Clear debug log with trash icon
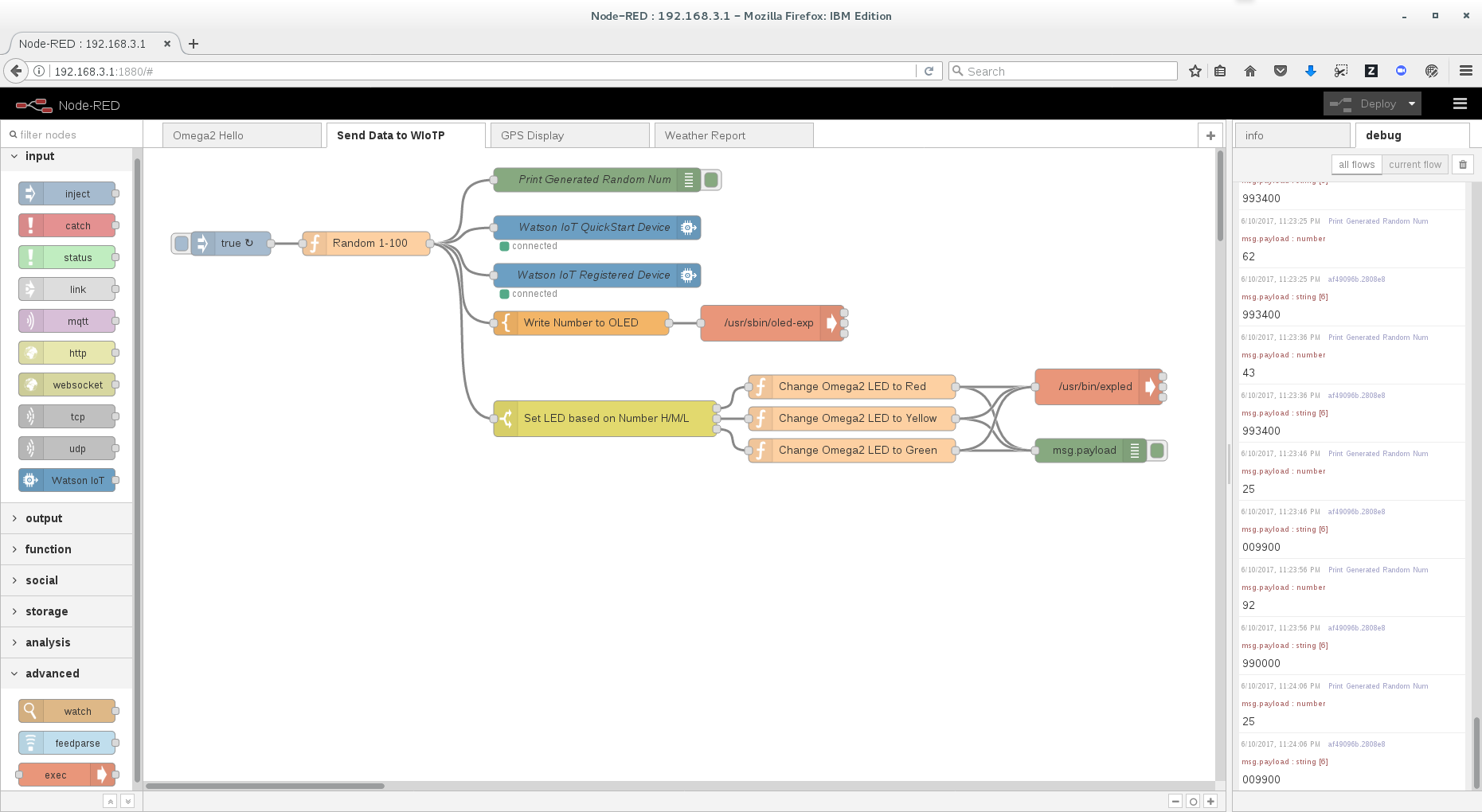The height and width of the screenshot is (812, 1482). (1463, 164)
